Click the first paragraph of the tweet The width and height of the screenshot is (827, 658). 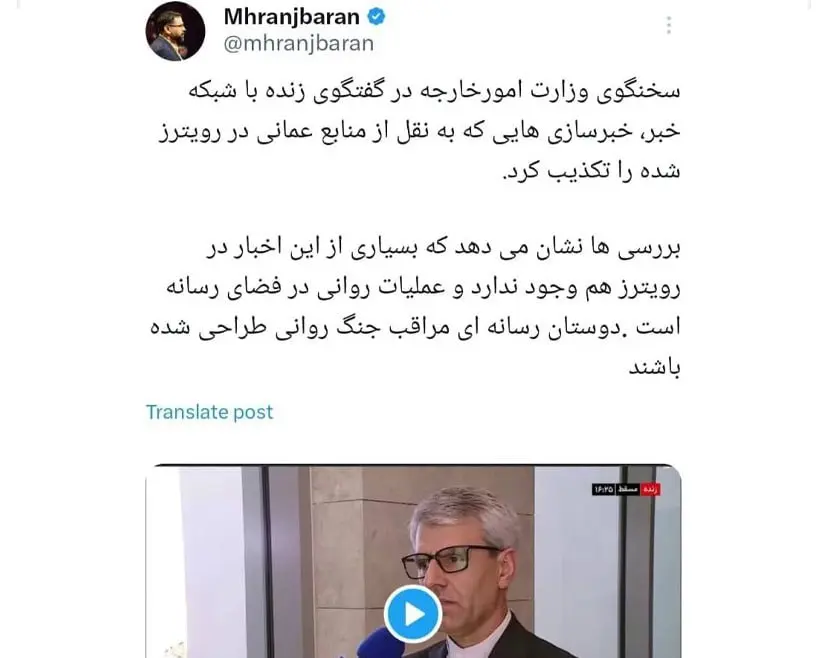[x=419, y=131]
